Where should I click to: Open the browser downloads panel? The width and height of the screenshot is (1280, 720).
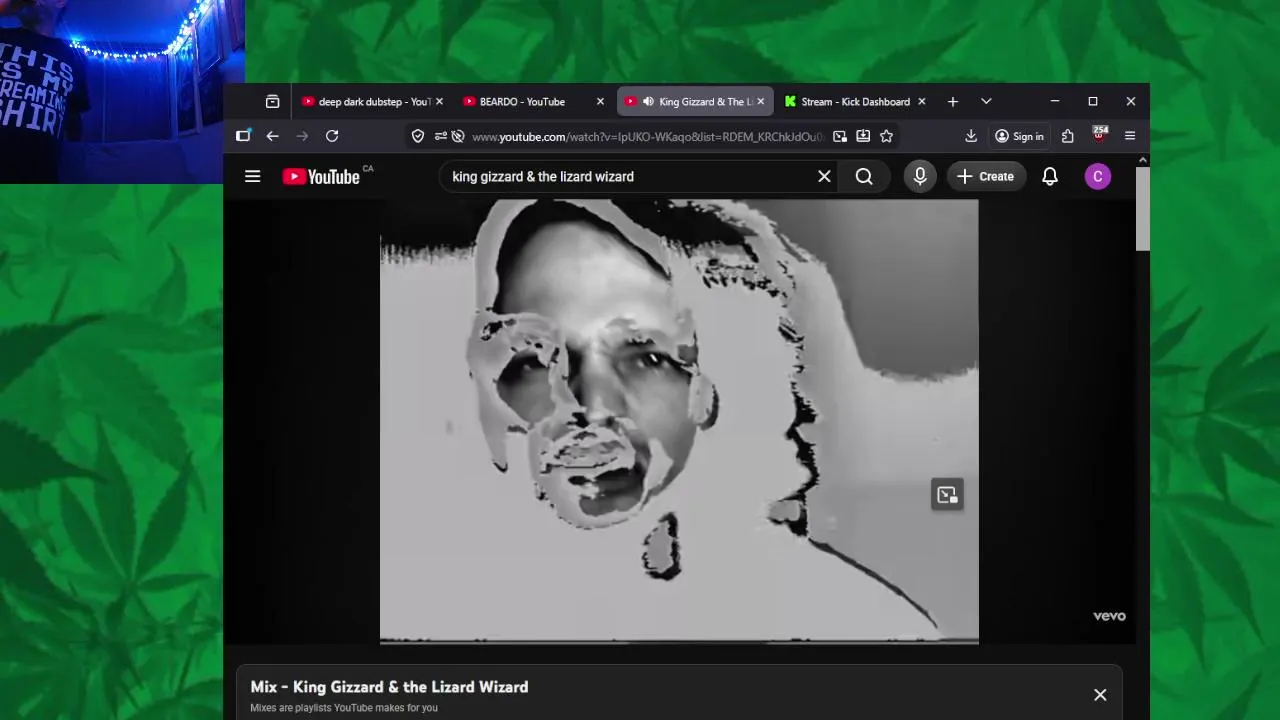(x=971, y=136)
